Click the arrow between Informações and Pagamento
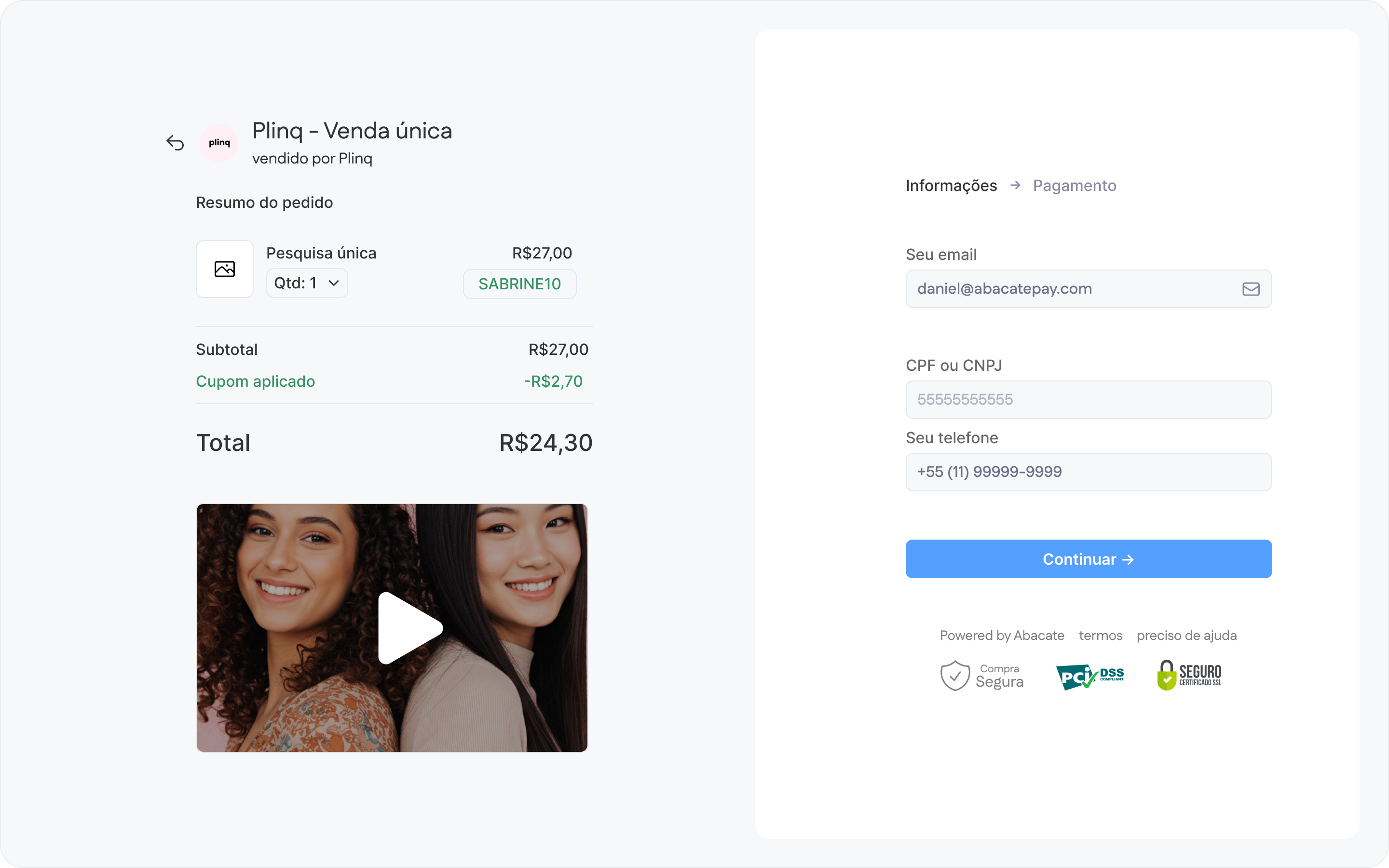Screen dimensions: 1389x868 (1016, 185)
